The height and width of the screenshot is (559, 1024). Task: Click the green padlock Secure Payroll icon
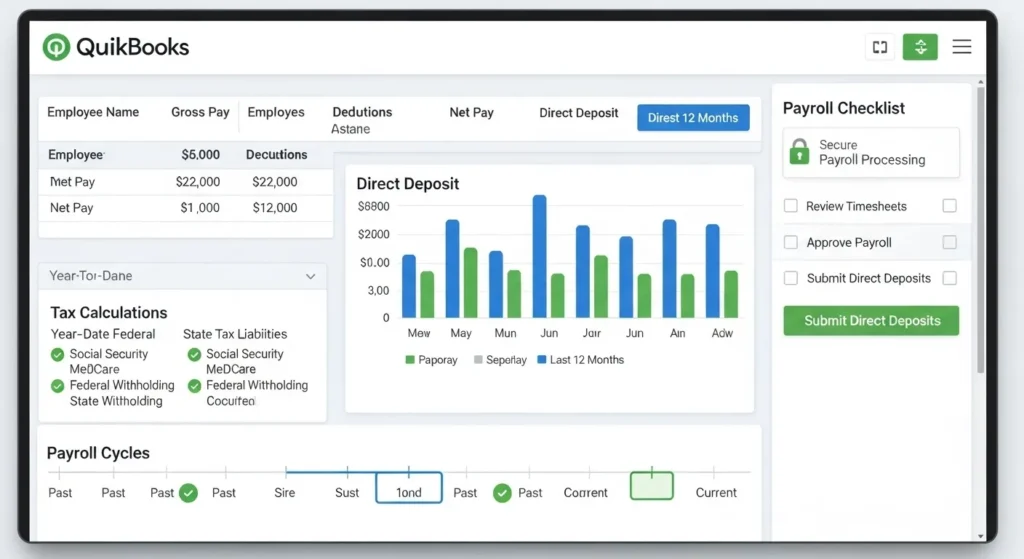pos(799,152)
